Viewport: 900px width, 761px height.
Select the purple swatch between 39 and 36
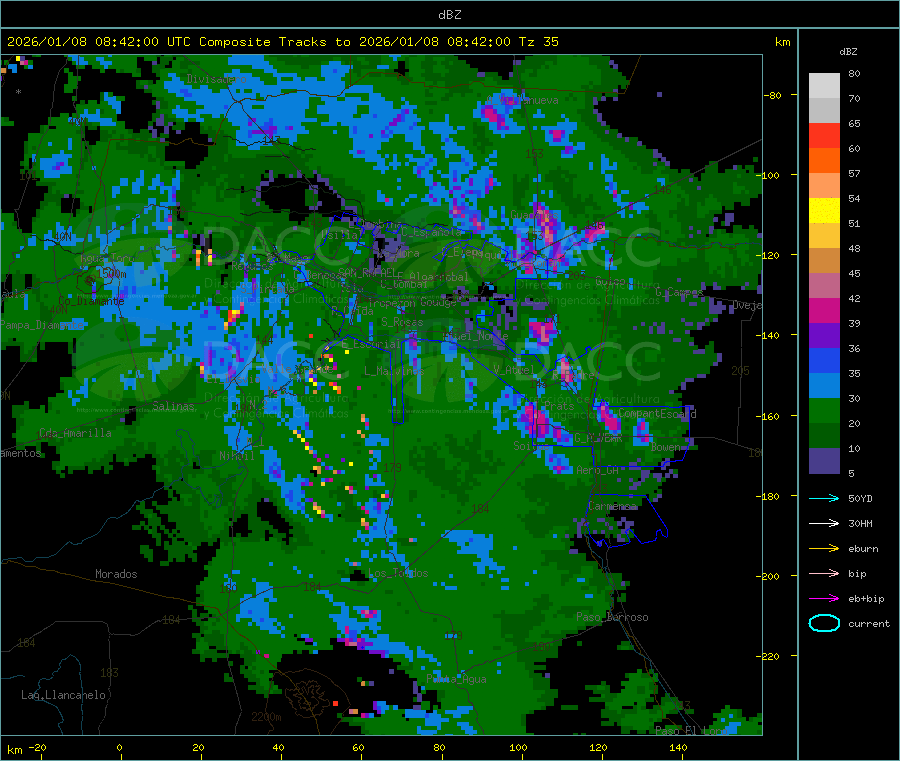pyautogui.click(x=824, y=335)
